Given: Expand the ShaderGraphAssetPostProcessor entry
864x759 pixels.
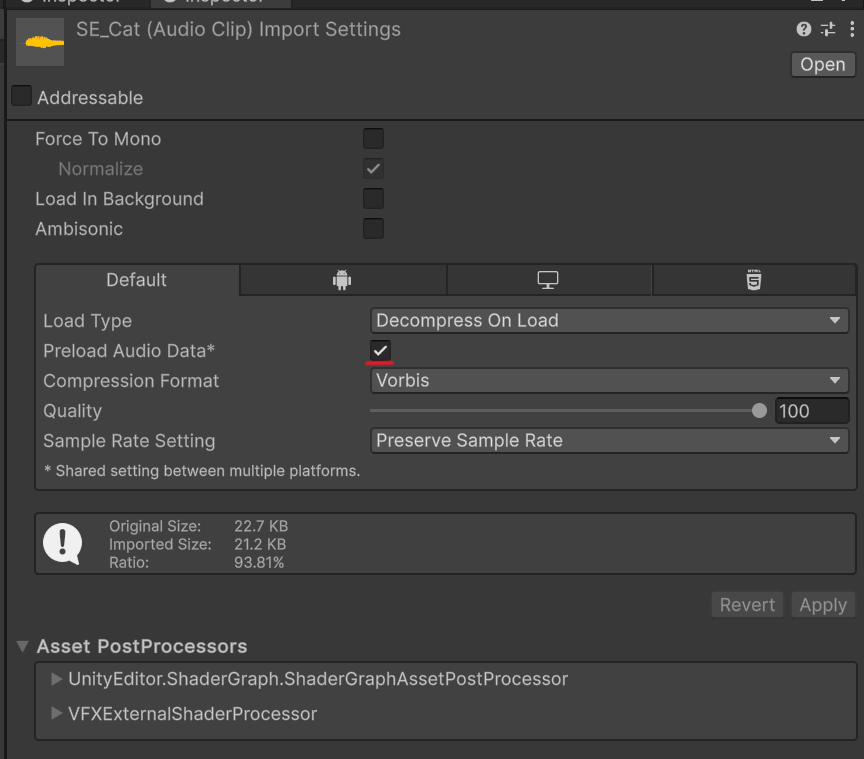Looking at the screenshot, I should click(56, 679).
